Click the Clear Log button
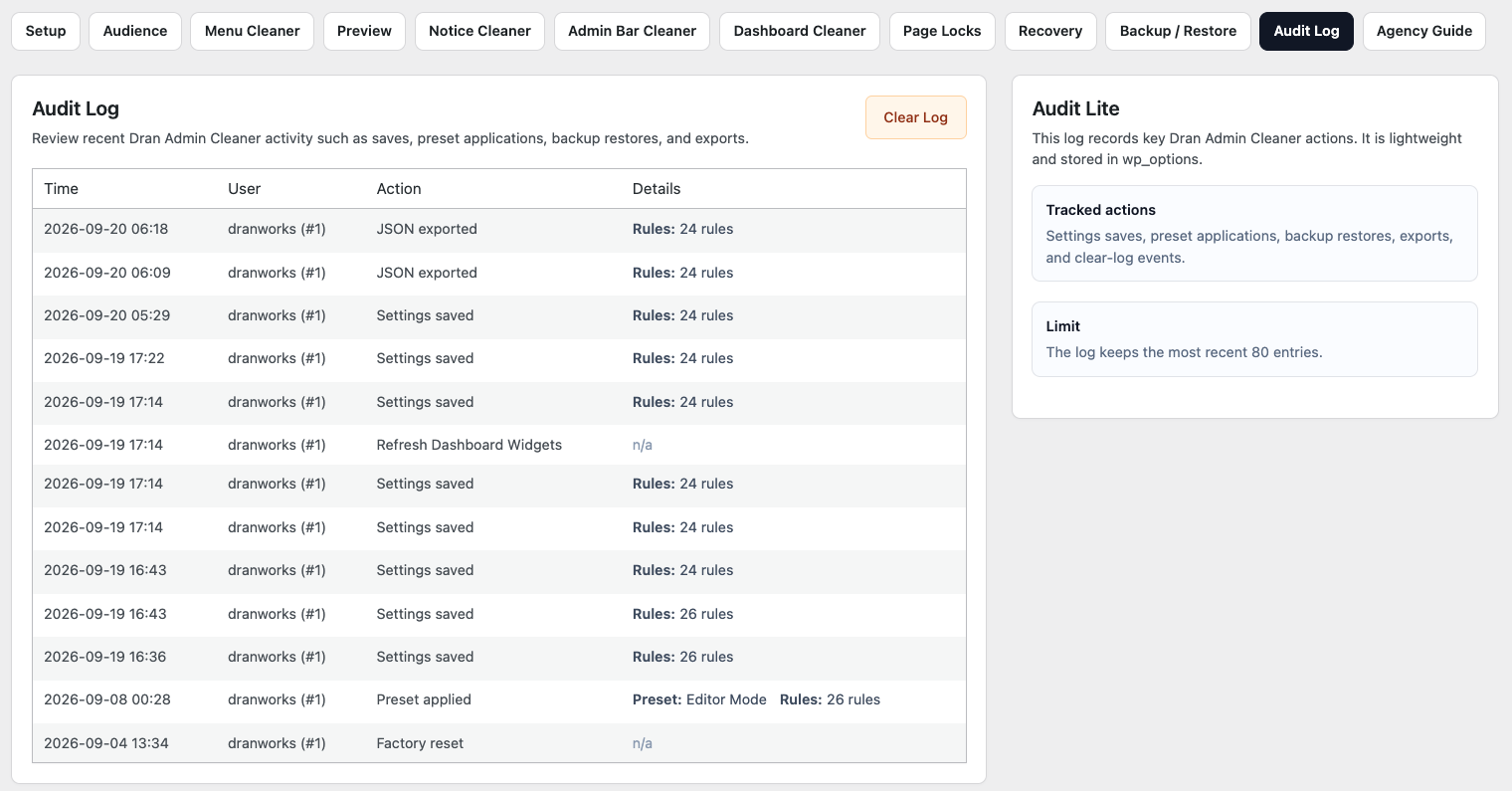 coord(915,117)
